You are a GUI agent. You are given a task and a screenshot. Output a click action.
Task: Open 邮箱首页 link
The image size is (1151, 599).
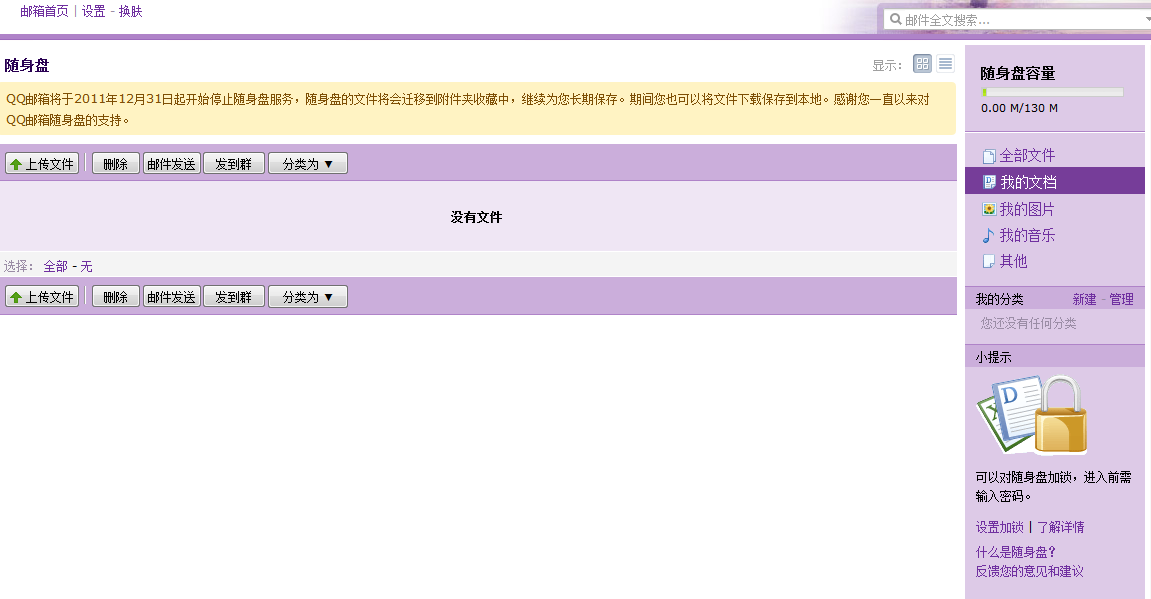tap(44, 11)
